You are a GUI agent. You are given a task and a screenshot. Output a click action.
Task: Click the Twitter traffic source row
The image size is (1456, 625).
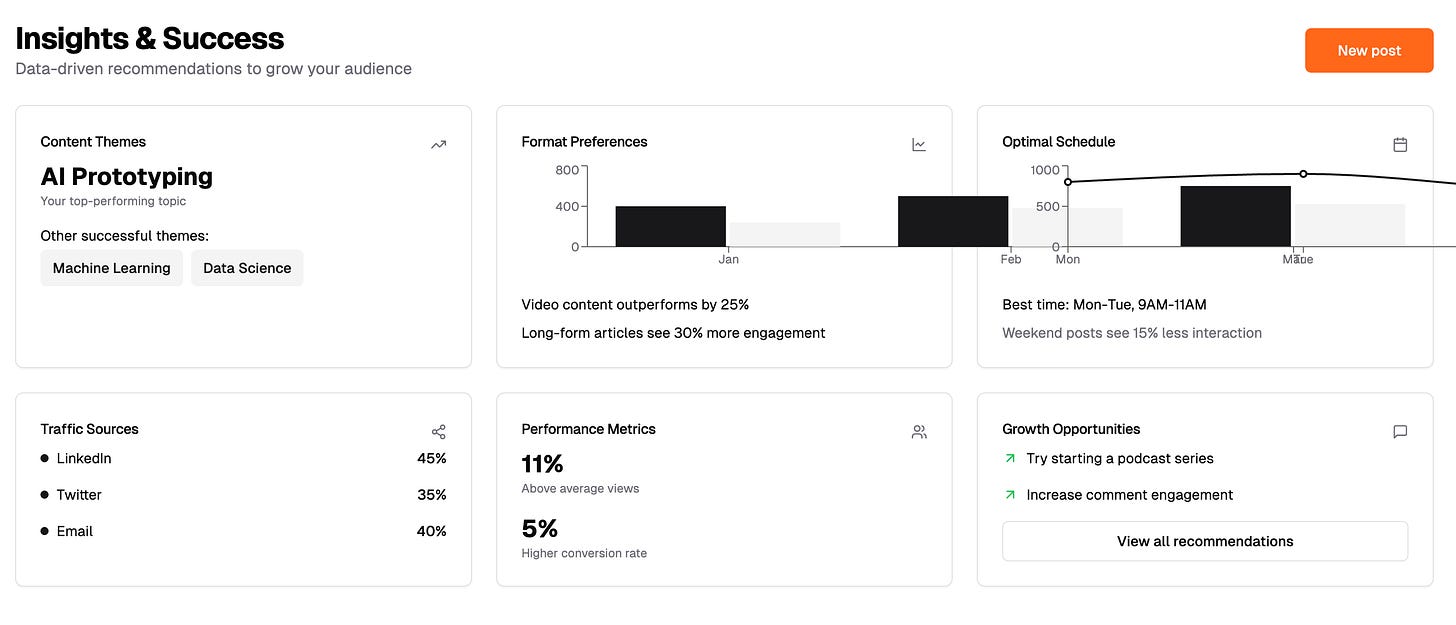tap(243, 494)
